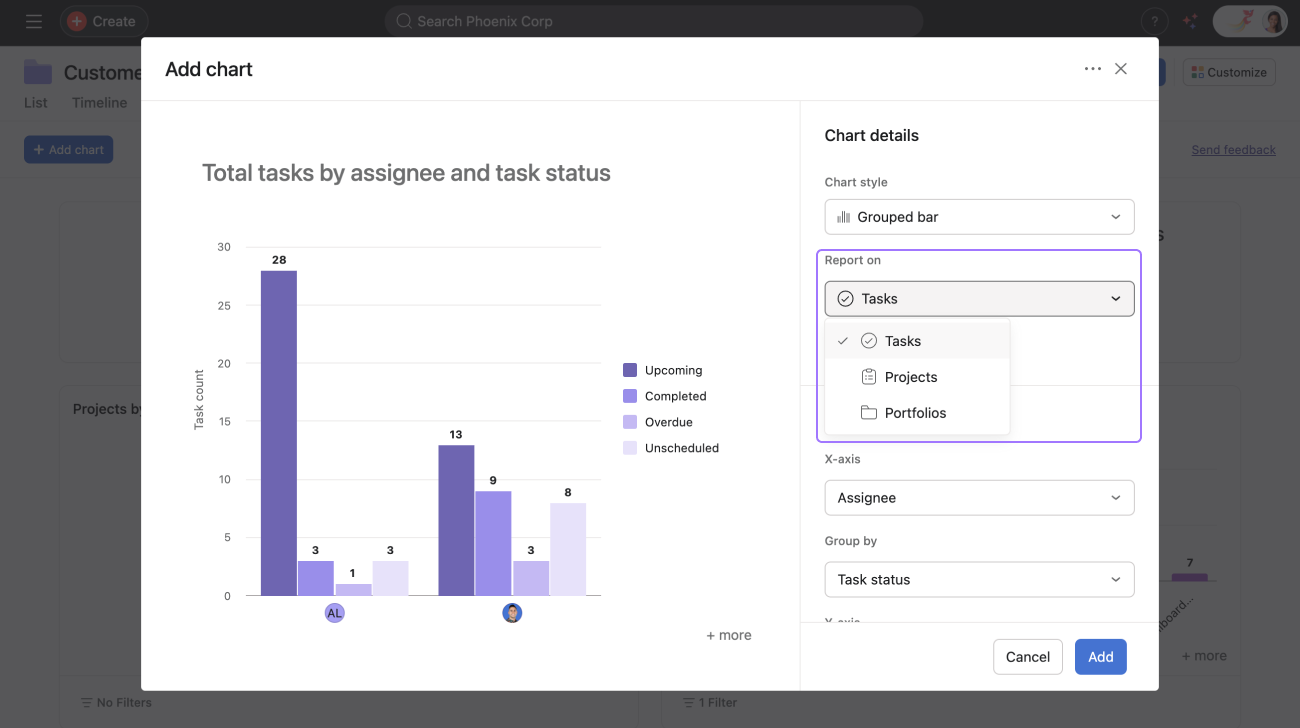Toggle the Completed legend series

pyautogui.click(x=675, y=396)
